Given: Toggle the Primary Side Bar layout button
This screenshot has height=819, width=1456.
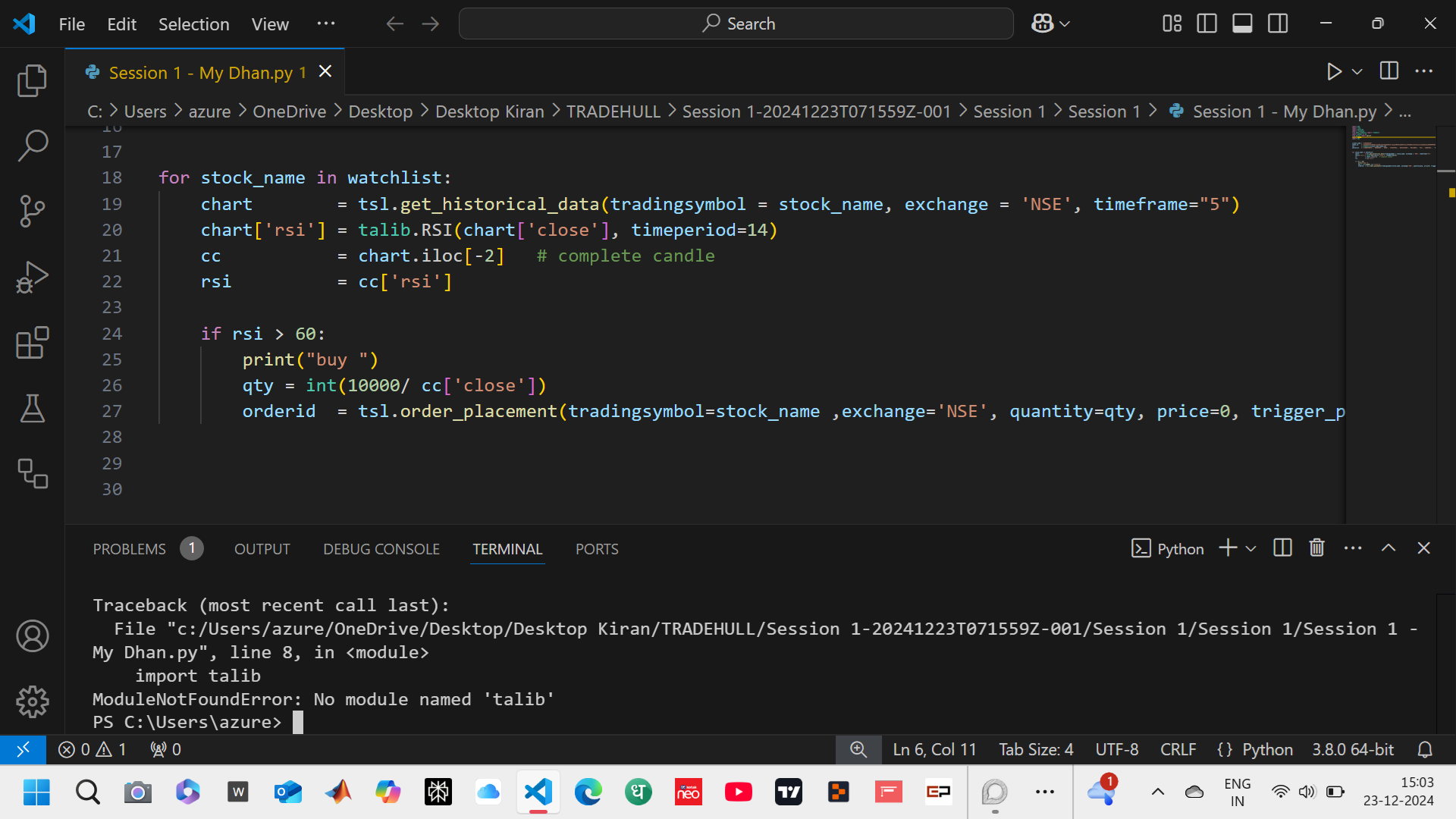Looking at the screenshot, I should click(1207, 24).
